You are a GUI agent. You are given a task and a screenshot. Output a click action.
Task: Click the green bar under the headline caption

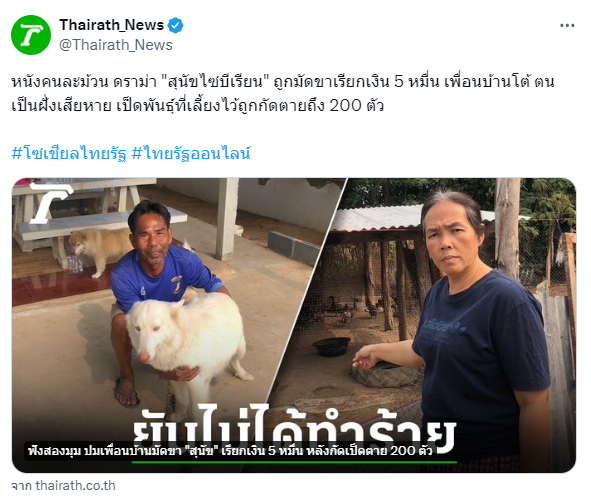tap(294, 461)
